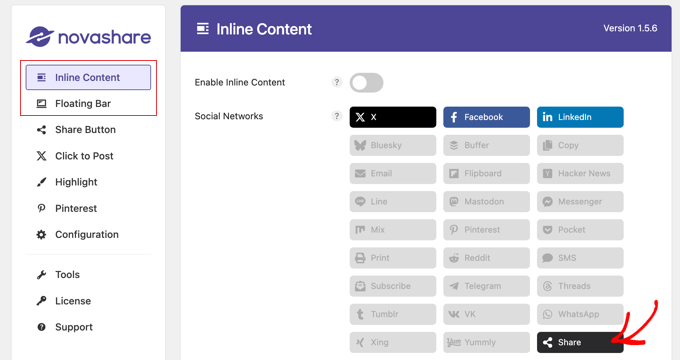The image size is (680, 360).
Task: Enable the Threads network
Action: click(x=580, y=286)
